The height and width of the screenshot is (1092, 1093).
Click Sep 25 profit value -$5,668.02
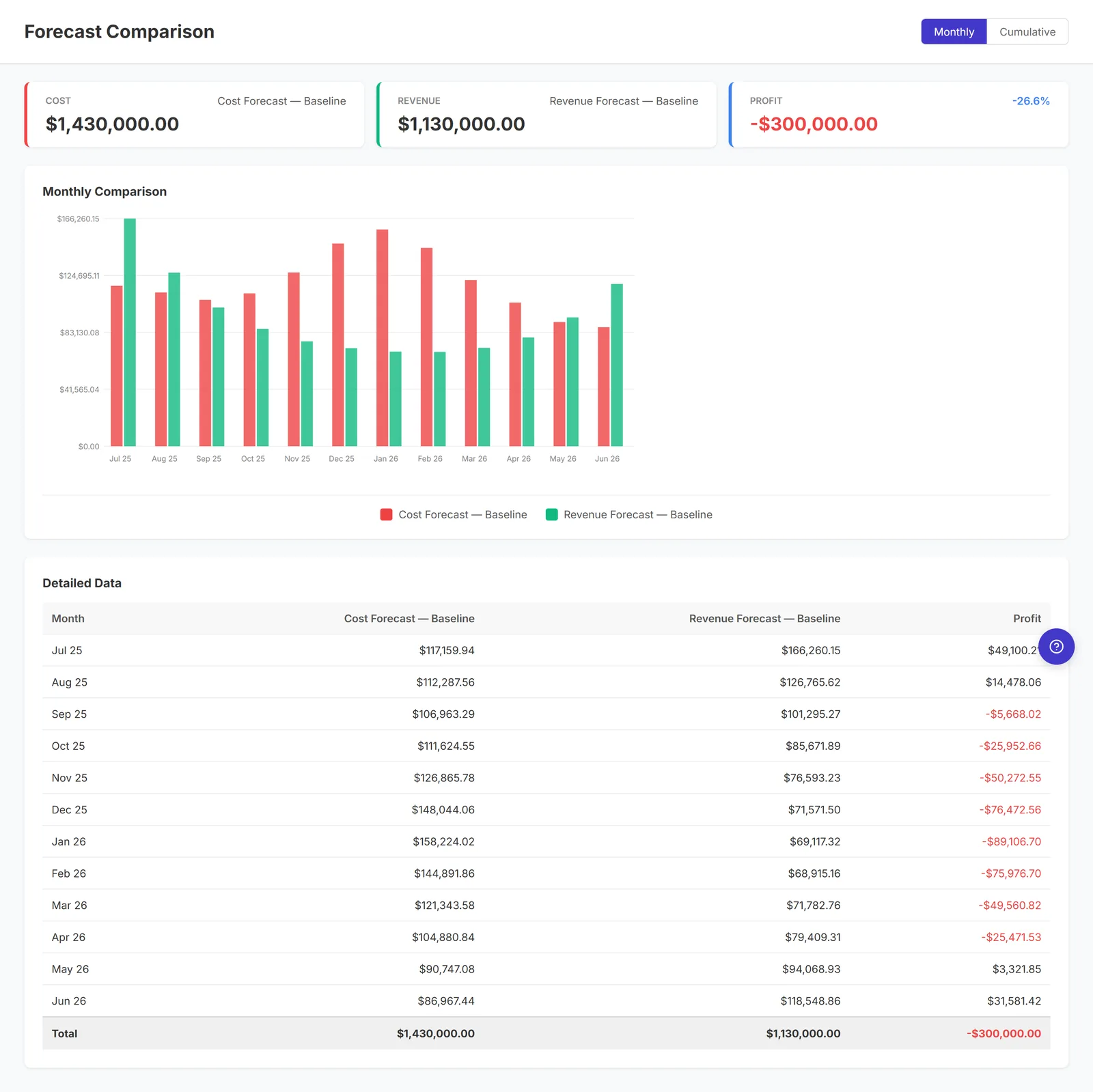click(x=1013, y=714)
